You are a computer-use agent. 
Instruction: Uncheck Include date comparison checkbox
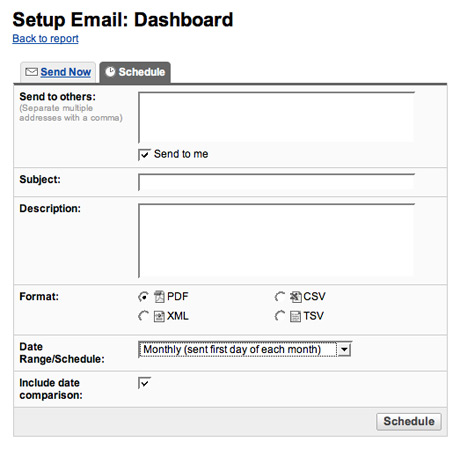(144, 383)
